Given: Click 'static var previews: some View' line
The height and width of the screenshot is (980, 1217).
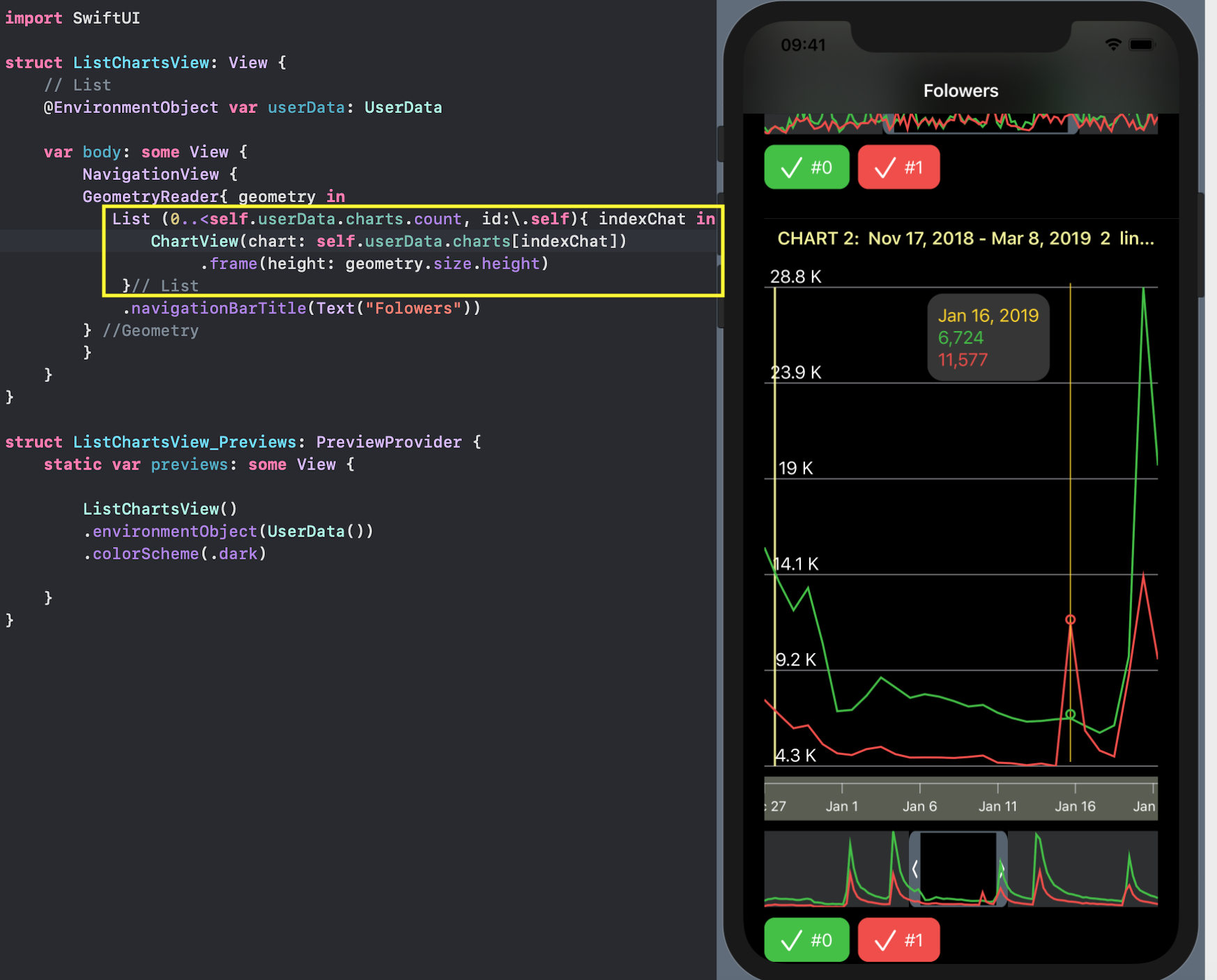Looking at the screenshot, I should 199,464.
